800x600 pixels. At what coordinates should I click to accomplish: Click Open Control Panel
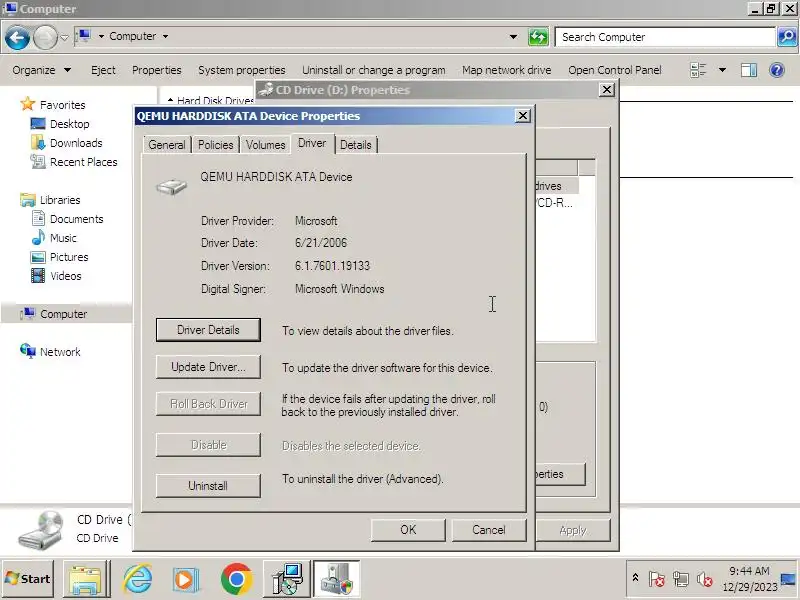tap(615, 70)
